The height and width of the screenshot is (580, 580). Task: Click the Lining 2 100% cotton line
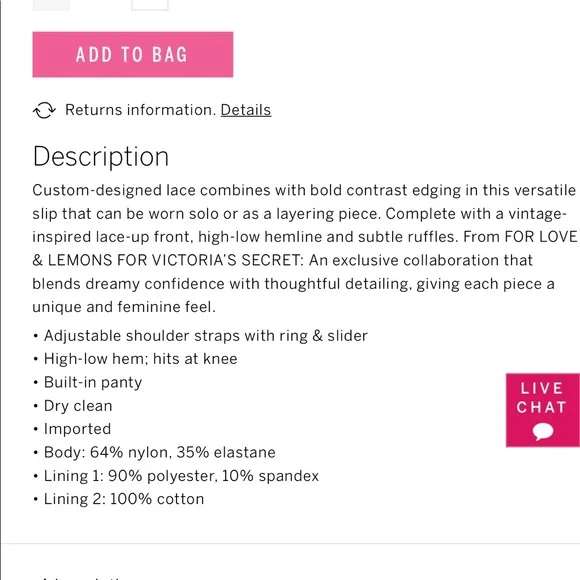pyautogui.click(x=124, y=499)
